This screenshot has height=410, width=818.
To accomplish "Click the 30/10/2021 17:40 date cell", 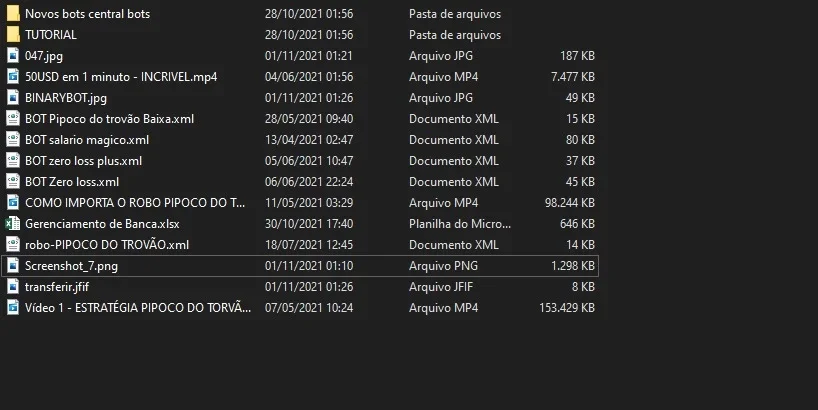I will (309, 223).
